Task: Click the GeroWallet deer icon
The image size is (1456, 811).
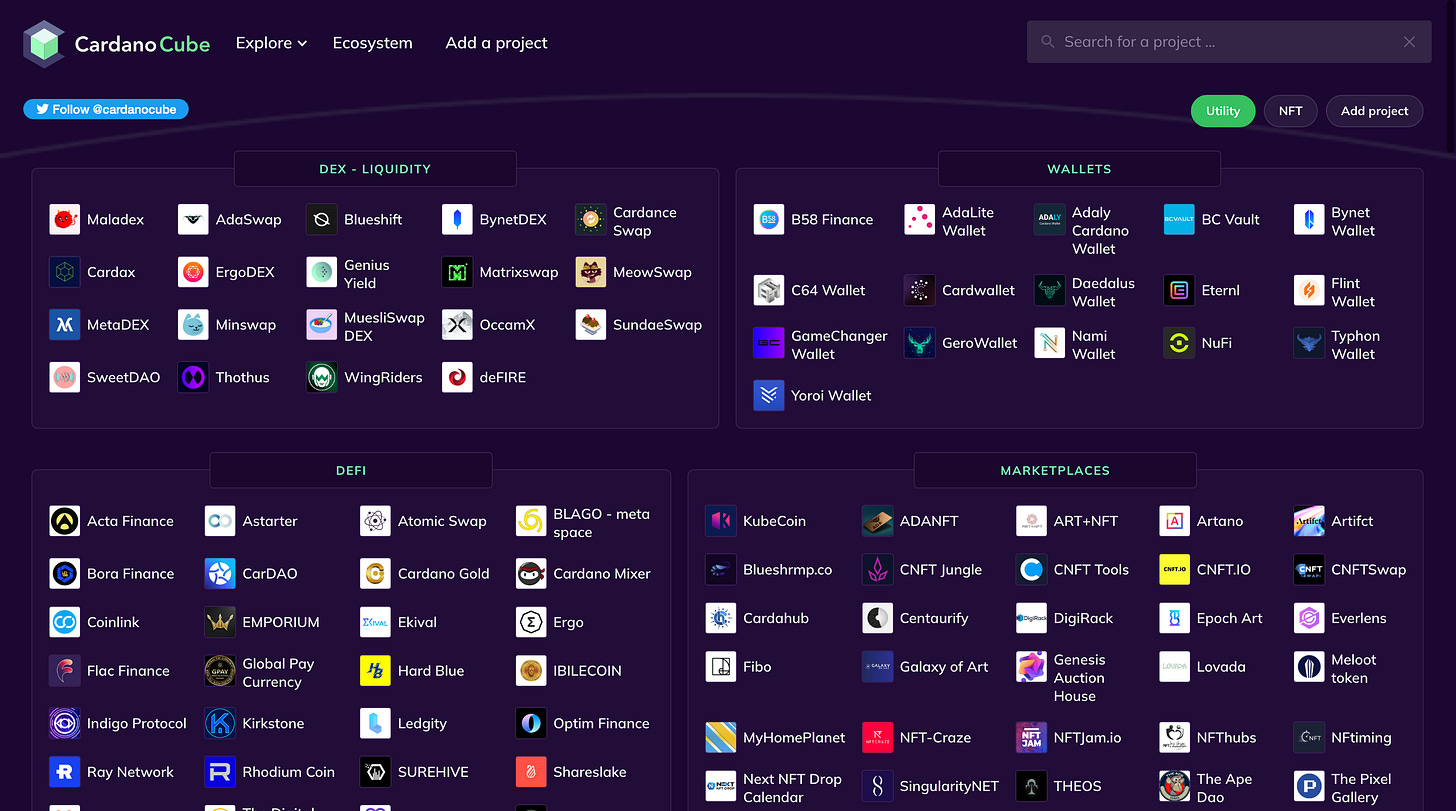Action: point(920,343)
